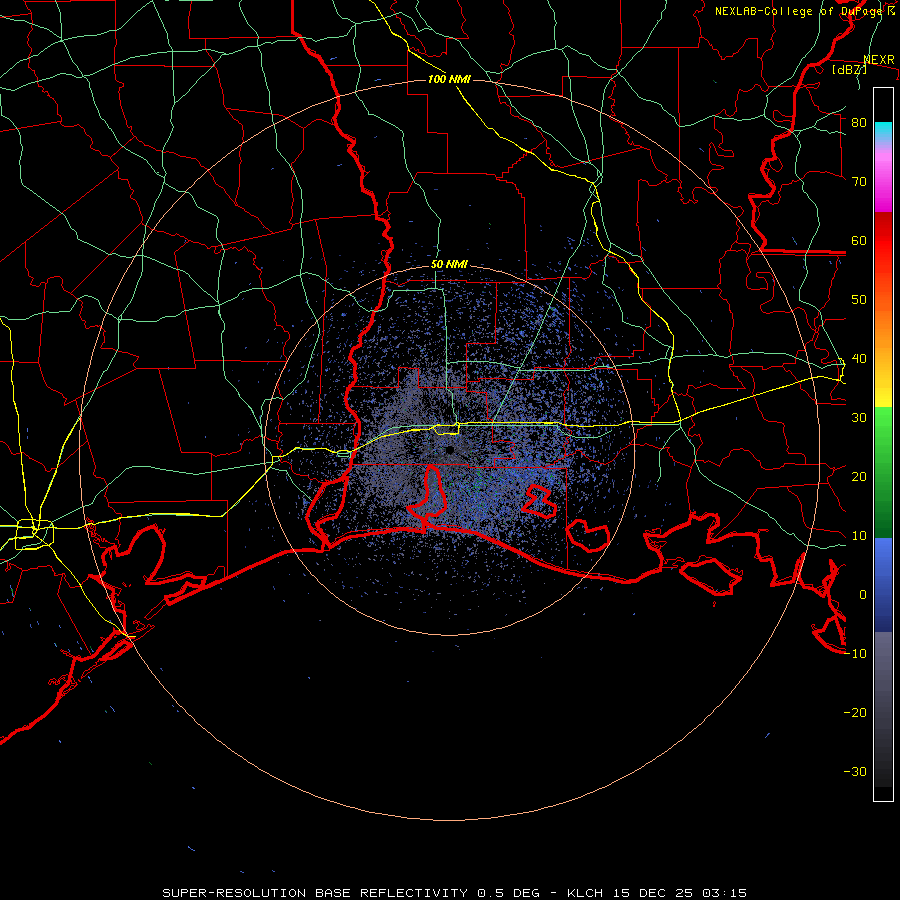Screen dimensions: 900x900
Task: Click the "100 NMI" range ring label
Action: pos(449,79)
